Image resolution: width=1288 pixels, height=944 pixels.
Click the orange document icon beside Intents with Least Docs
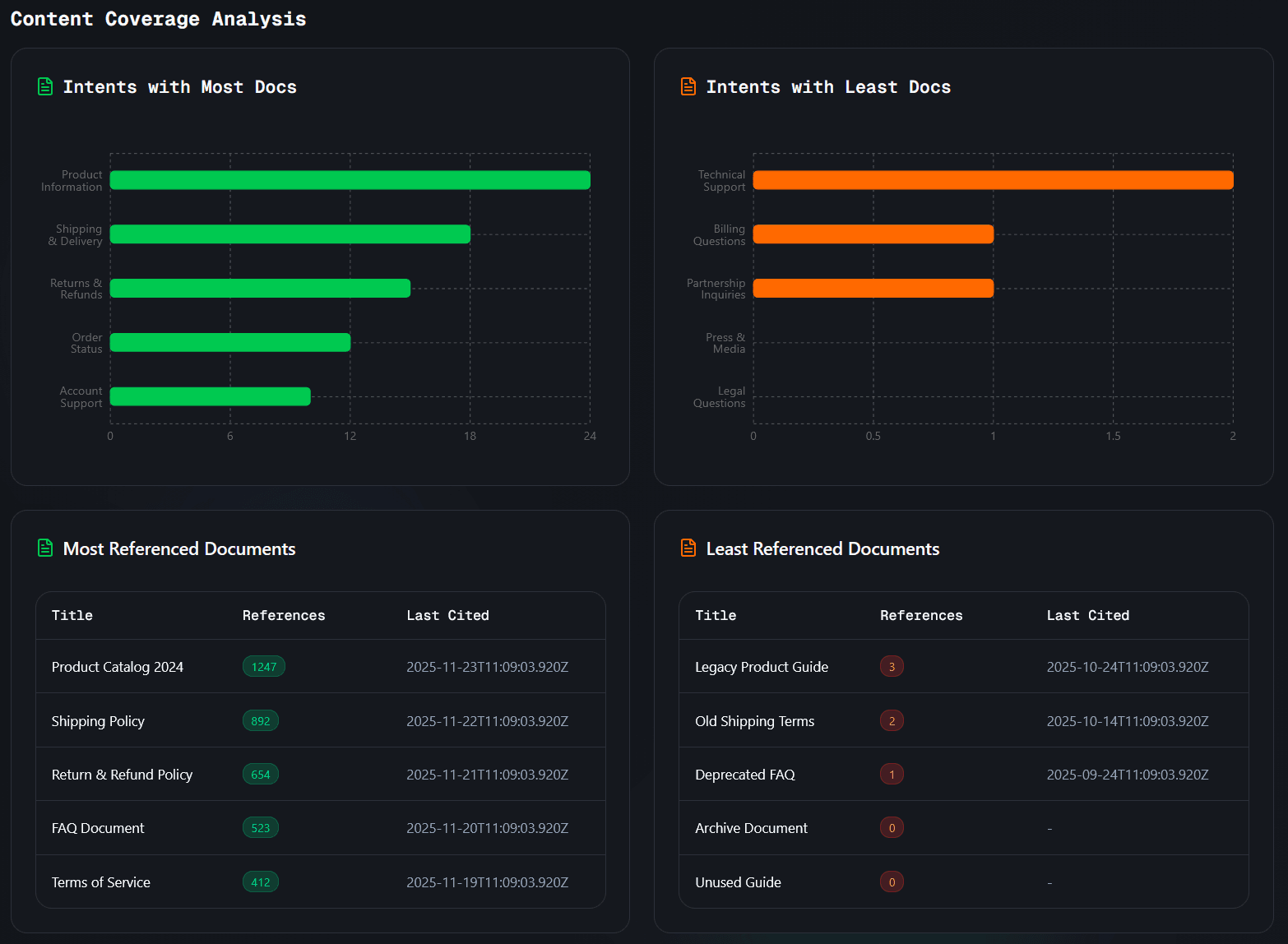coord(688,86)
